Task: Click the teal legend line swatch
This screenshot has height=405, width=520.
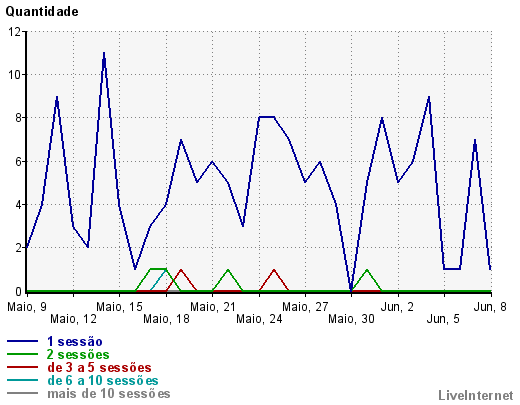Action: click(x=22, y=380)
